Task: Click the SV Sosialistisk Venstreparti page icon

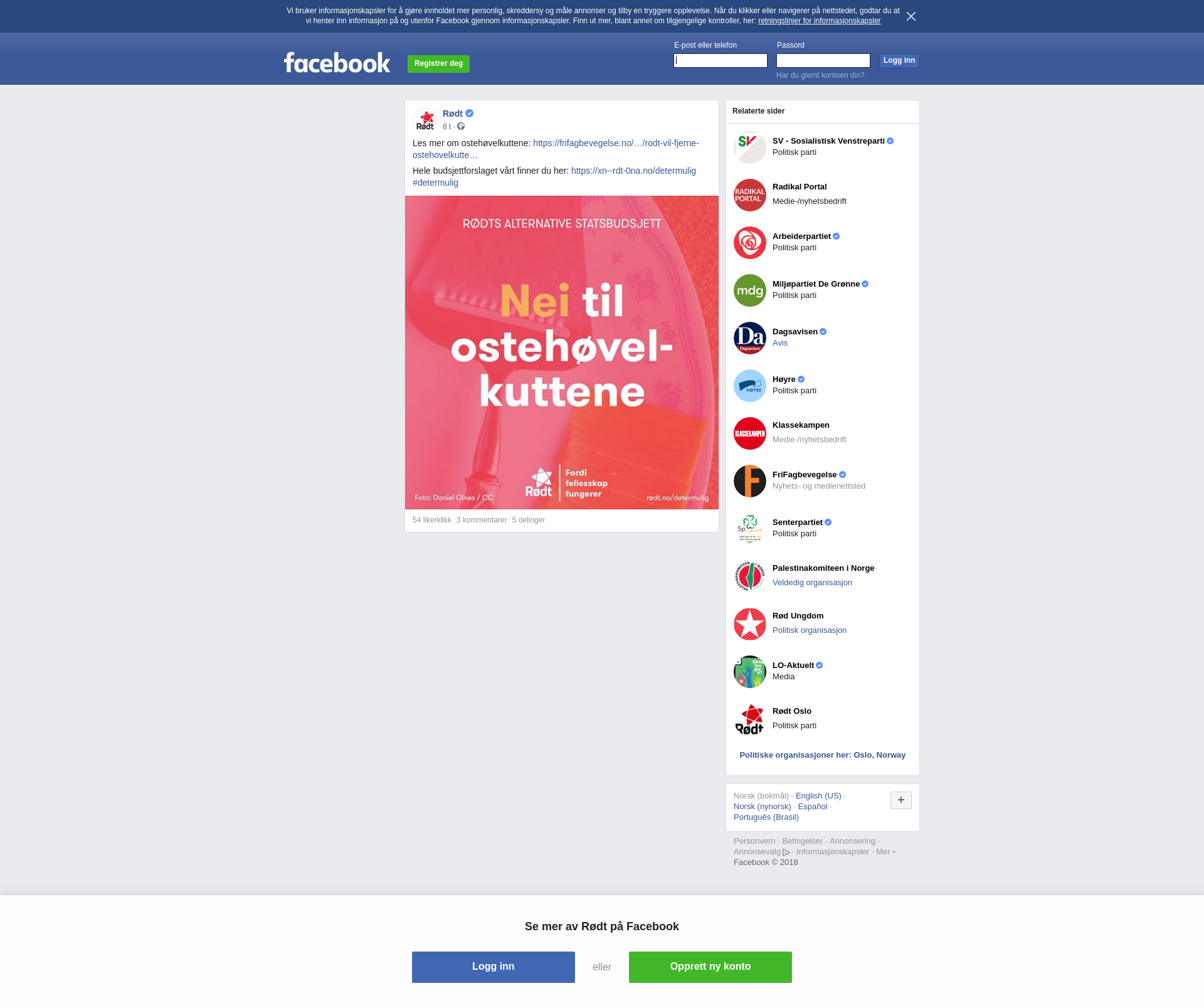Action: click(x=750, y=147)
